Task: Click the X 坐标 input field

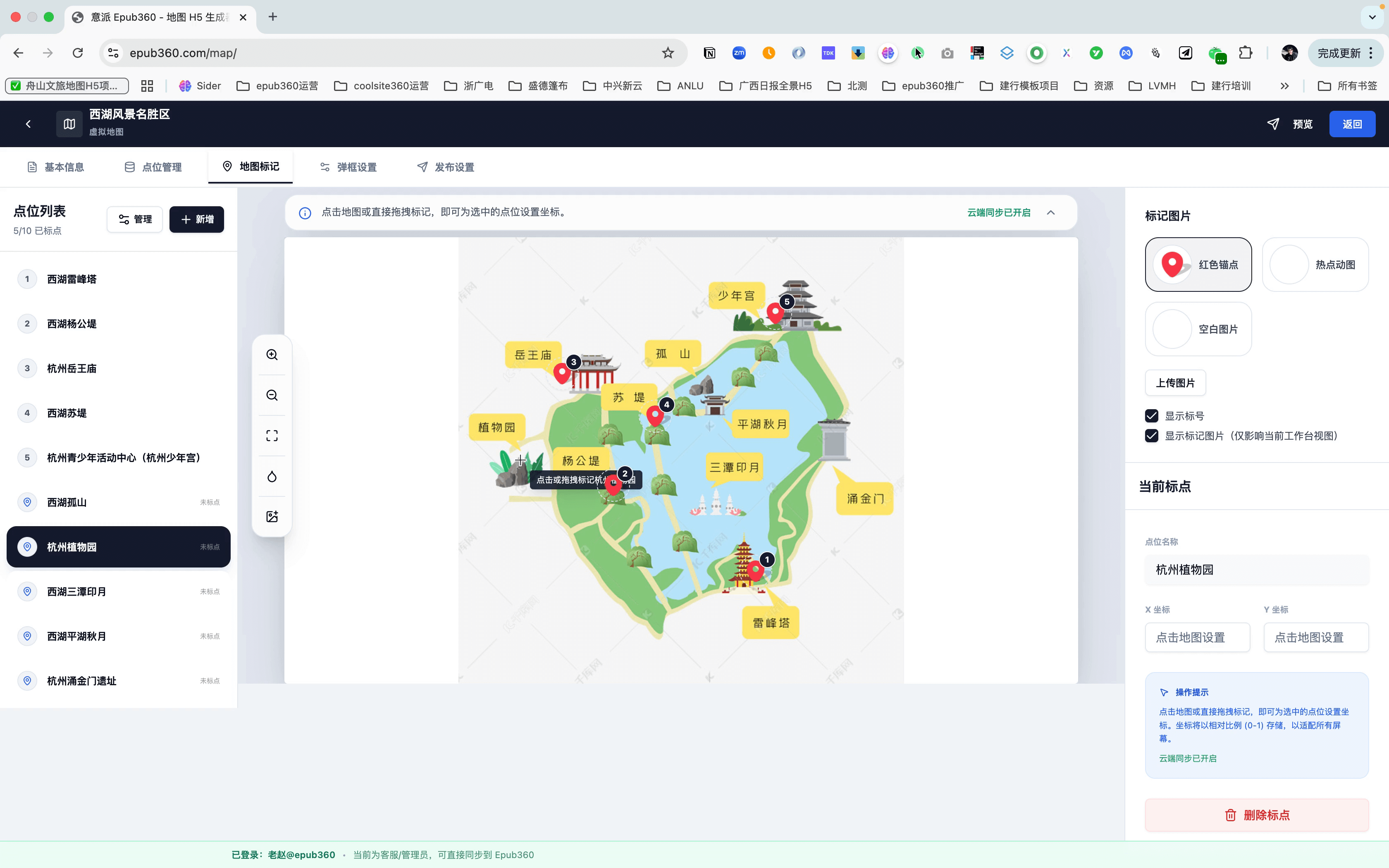Action: pyautogui.click(x=1197, y=637)
